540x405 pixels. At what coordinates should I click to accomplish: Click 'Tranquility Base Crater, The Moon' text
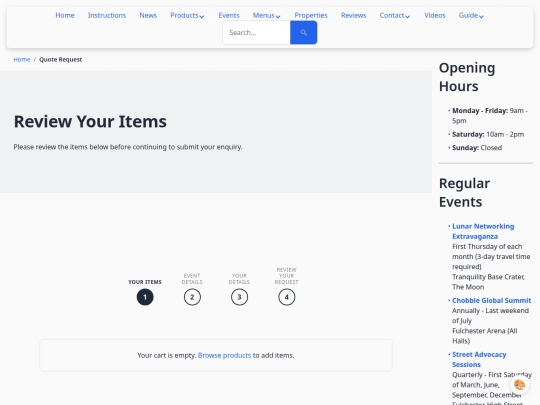pos(488,282)
